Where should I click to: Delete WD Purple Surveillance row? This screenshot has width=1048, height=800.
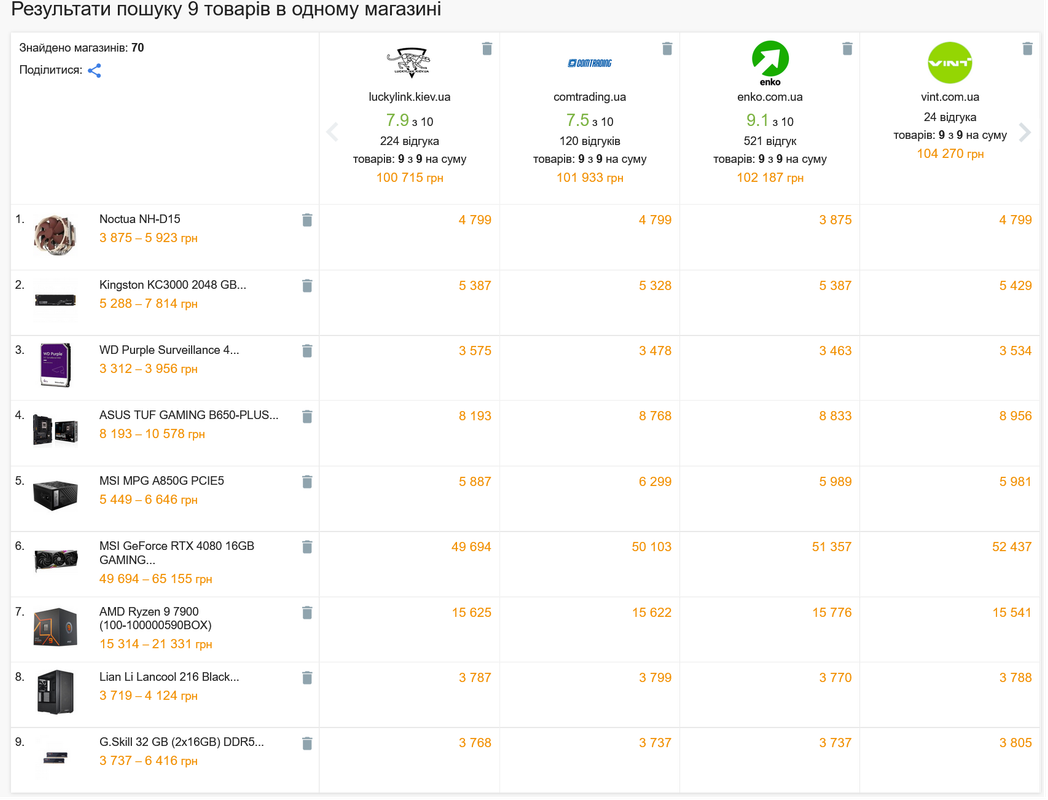tap(307, 352)
